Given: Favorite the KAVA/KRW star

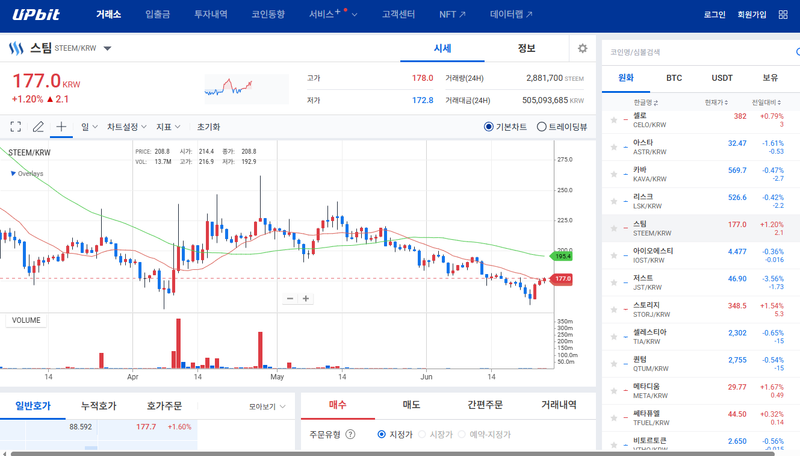Looking at the screenshot, I should point(614,174).
